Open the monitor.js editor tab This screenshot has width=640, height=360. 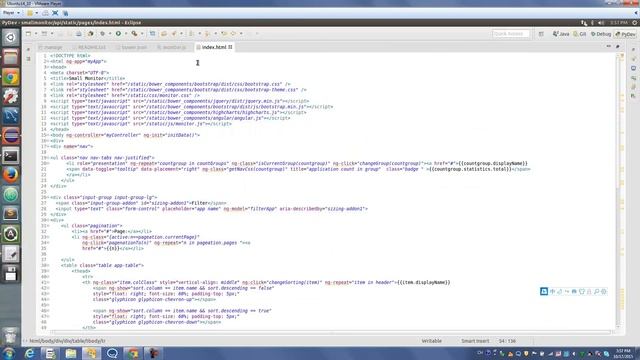coord(172,47)
